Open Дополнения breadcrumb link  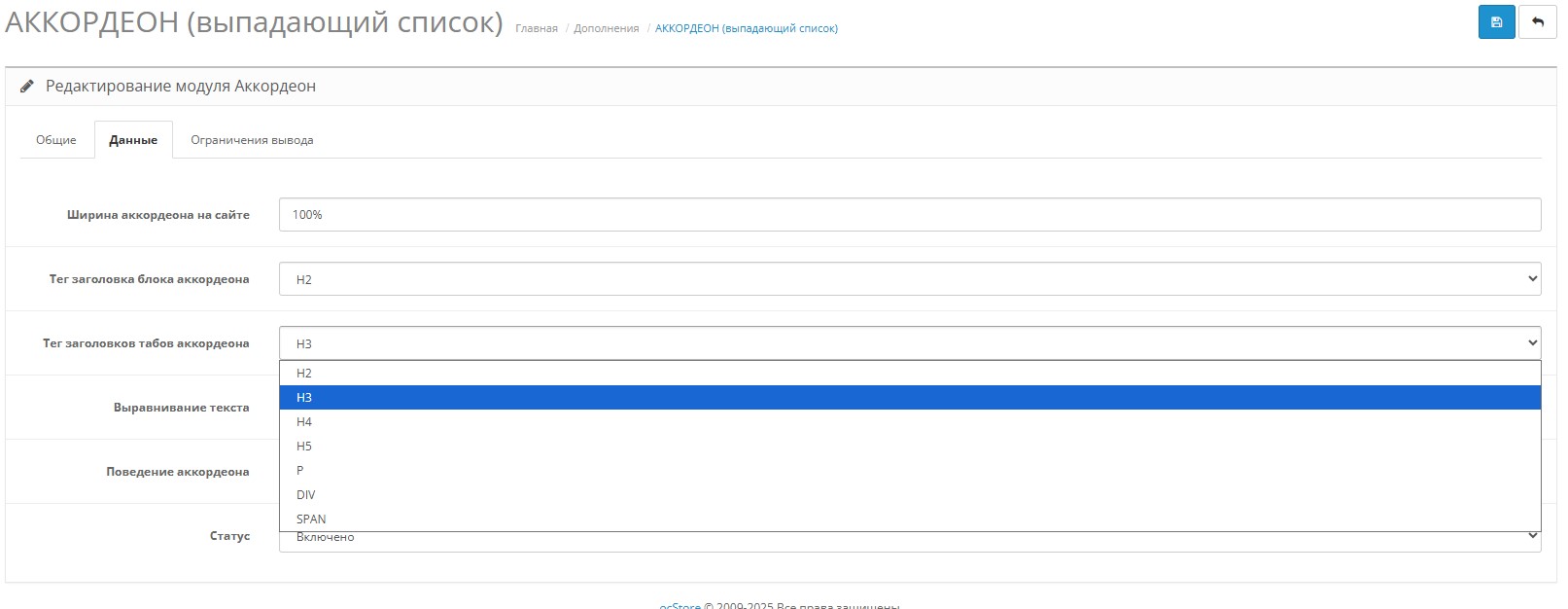click(607, 29)
